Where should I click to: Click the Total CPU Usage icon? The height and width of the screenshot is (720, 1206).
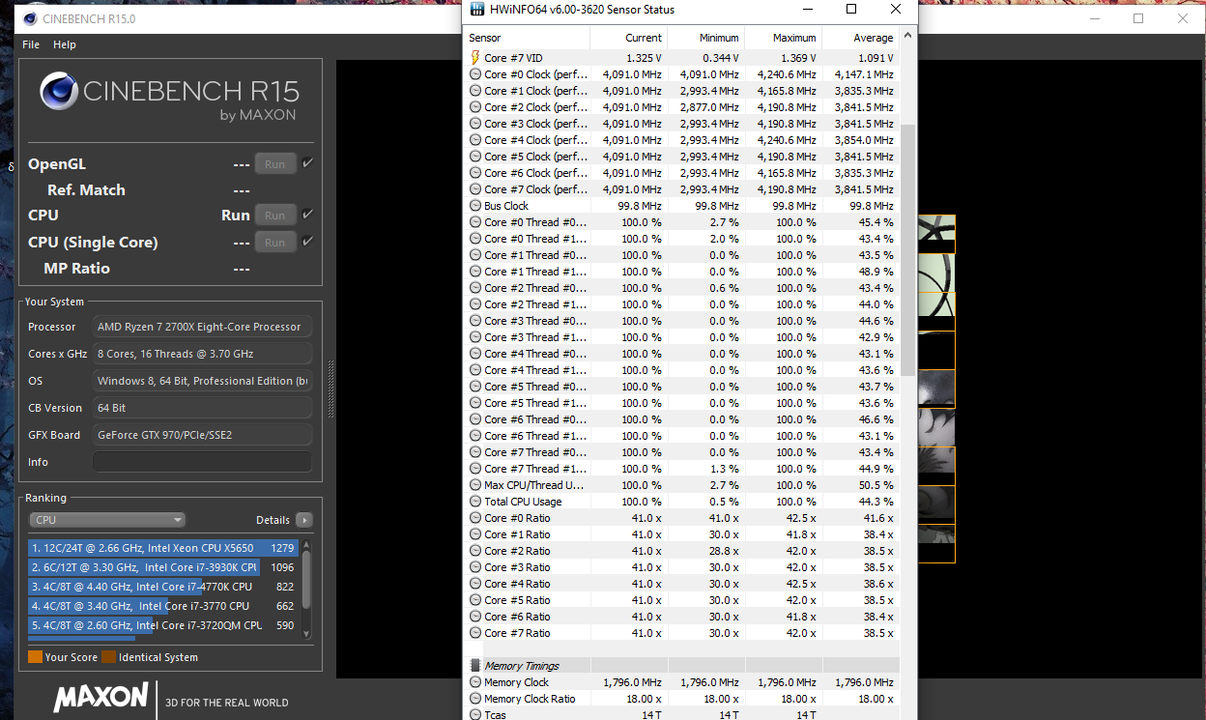pyautogui.click(x=475, y=501)
